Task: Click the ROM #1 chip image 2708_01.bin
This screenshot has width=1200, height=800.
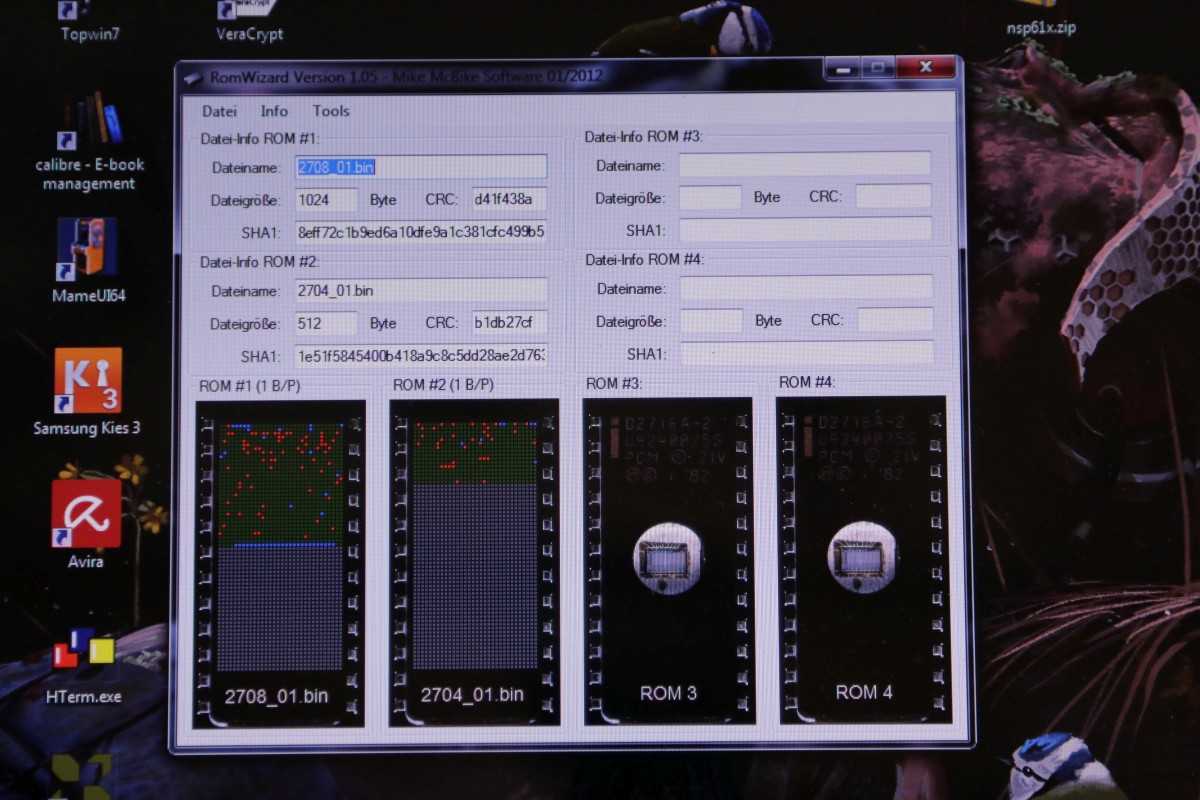Action: [x=279, y=560]
